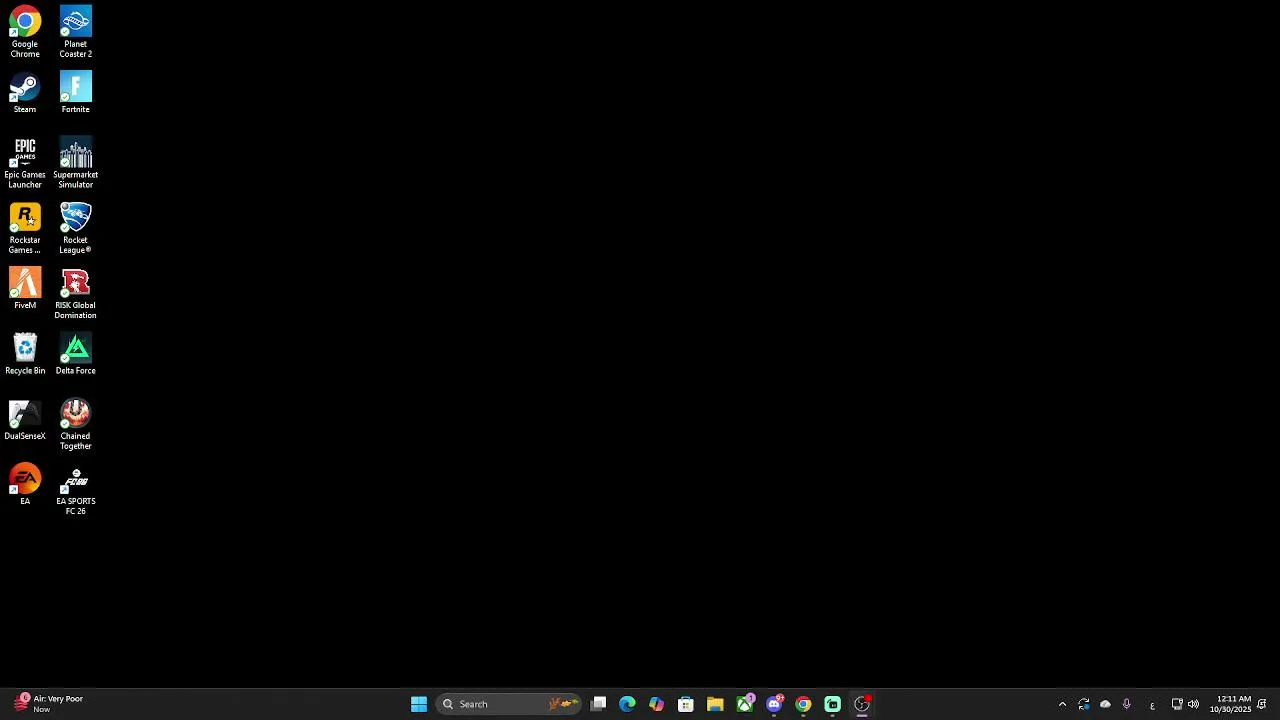Select the Chained Together desktop icon
The height and width of the screenshot is (720, 1280).
click(75, 425)
